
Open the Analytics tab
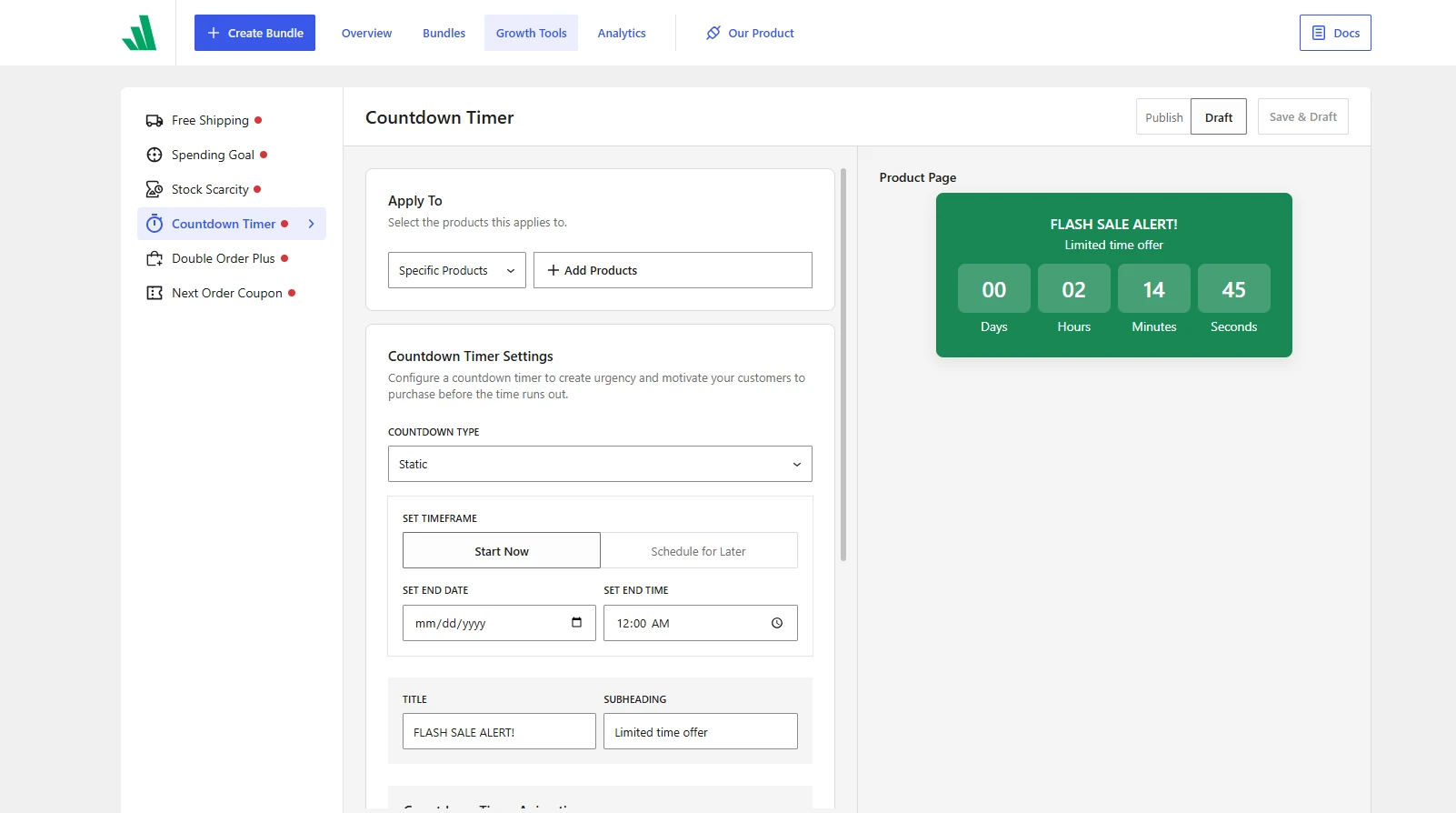coord(622,33)
